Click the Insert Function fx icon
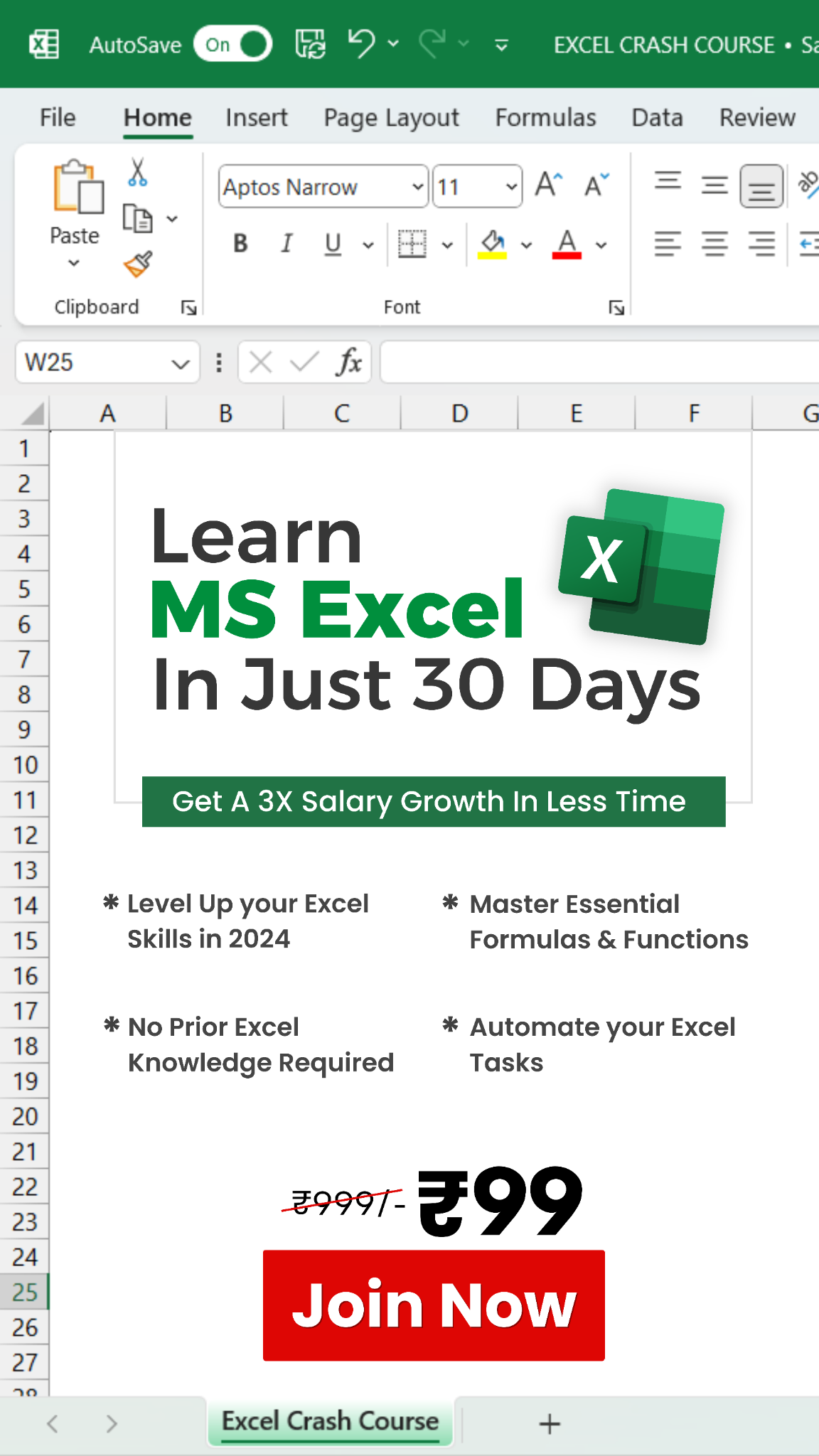Image resolution: width=819 pixels, height=1456 pixels. coord(348,363)
